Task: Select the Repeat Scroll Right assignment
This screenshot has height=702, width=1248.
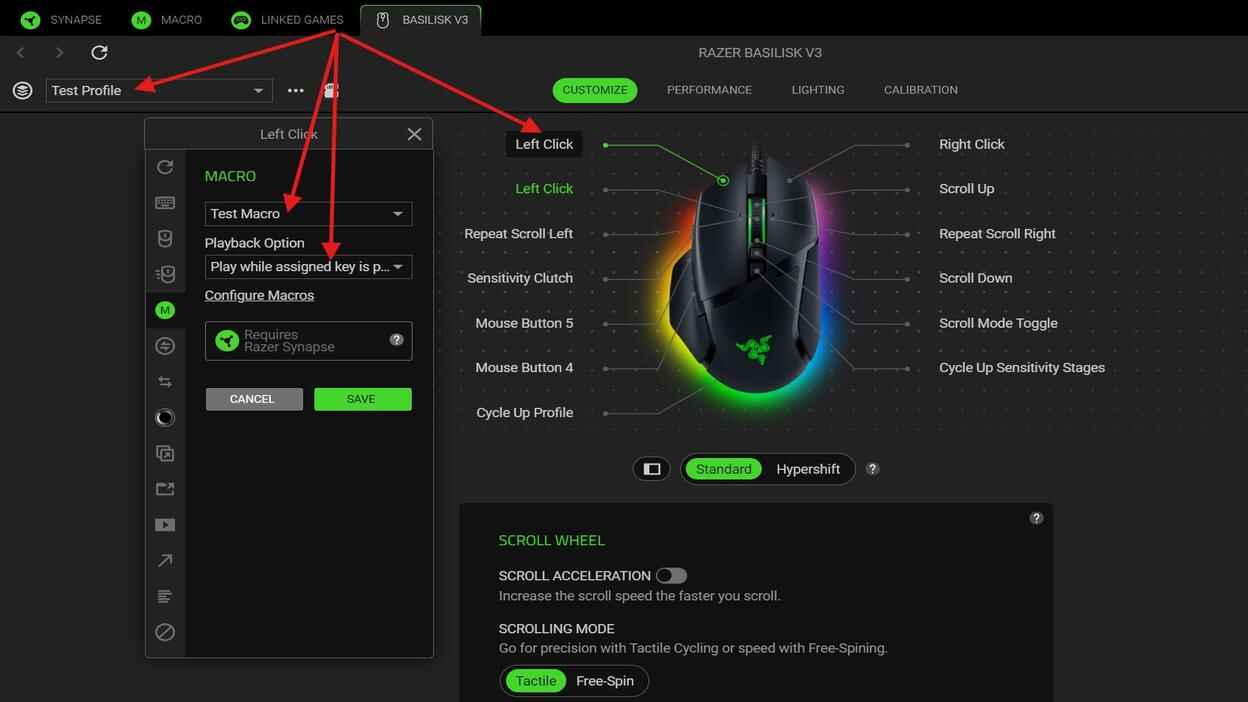Action: pyautogui.click(x=997, y=234)
